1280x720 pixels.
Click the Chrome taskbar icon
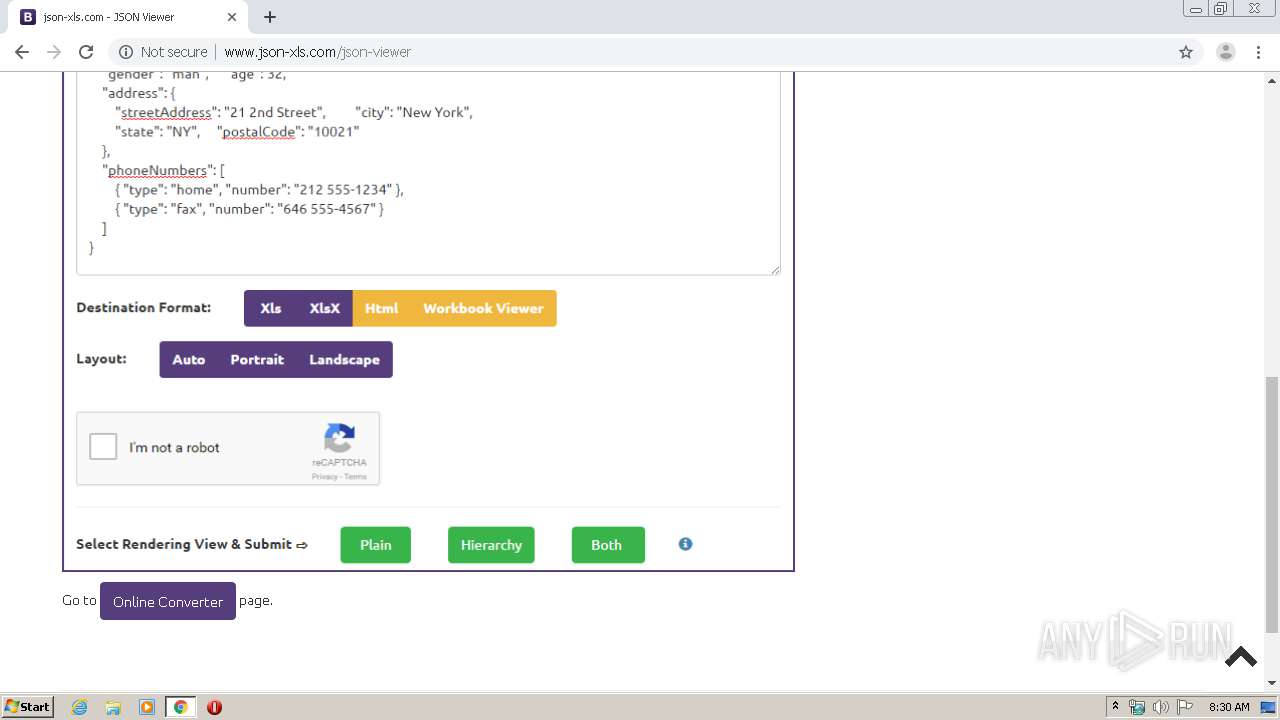tap(180, 707)
